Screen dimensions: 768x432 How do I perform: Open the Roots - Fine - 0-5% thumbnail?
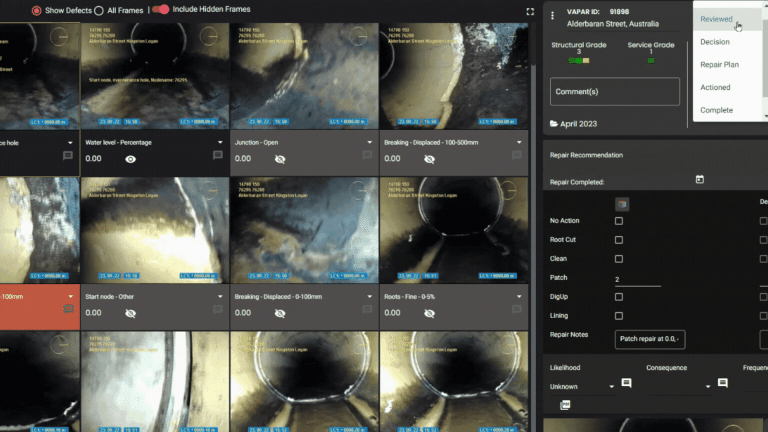tap(454, 230)
